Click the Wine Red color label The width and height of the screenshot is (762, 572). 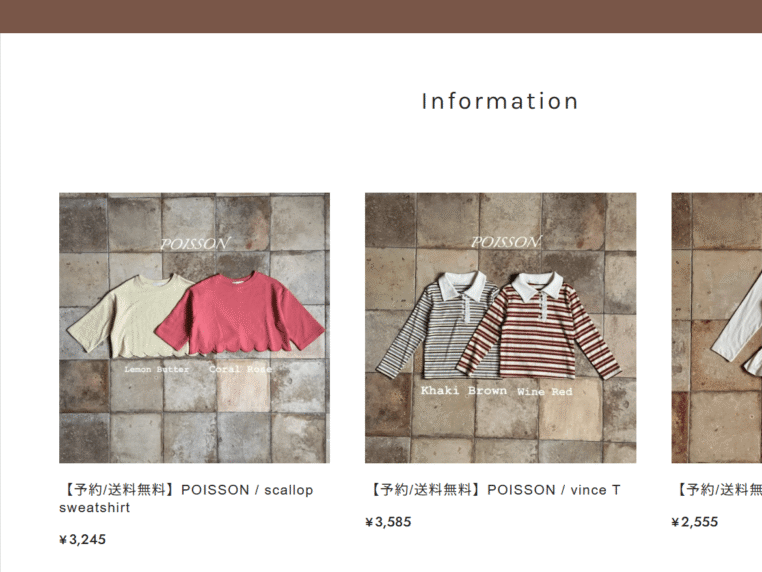[545, 392]
